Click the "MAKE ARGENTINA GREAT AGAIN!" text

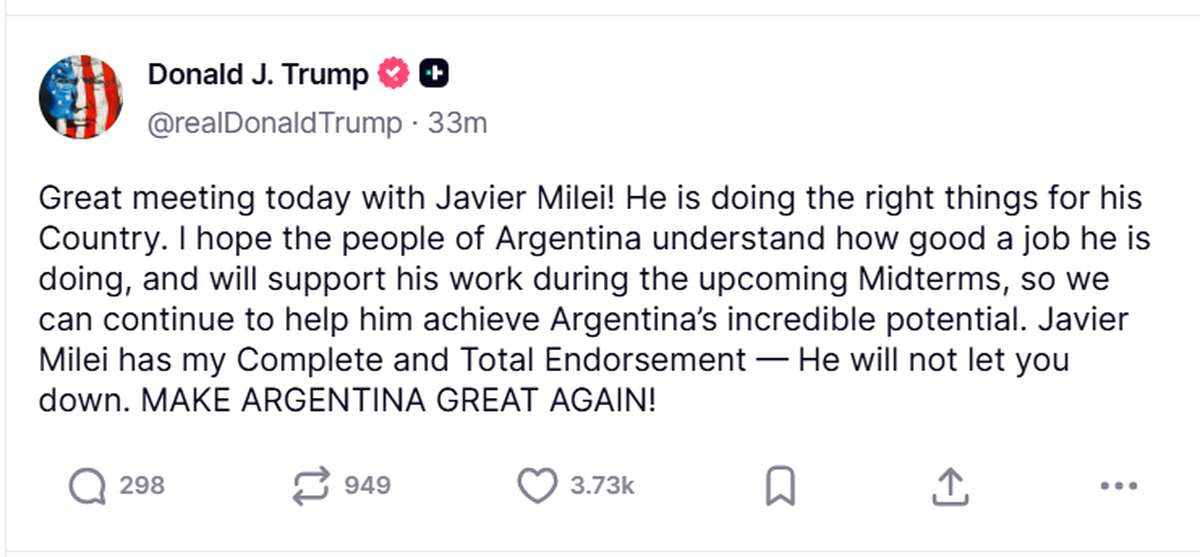pos(399,400)
